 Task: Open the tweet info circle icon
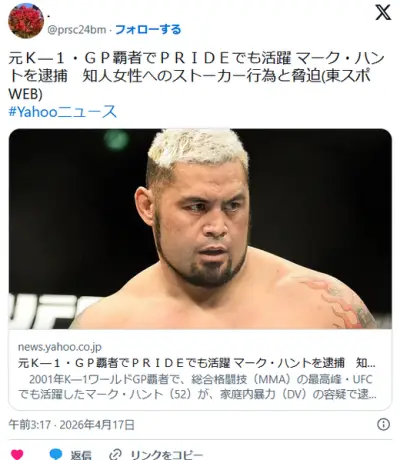(x=383, y=424)
